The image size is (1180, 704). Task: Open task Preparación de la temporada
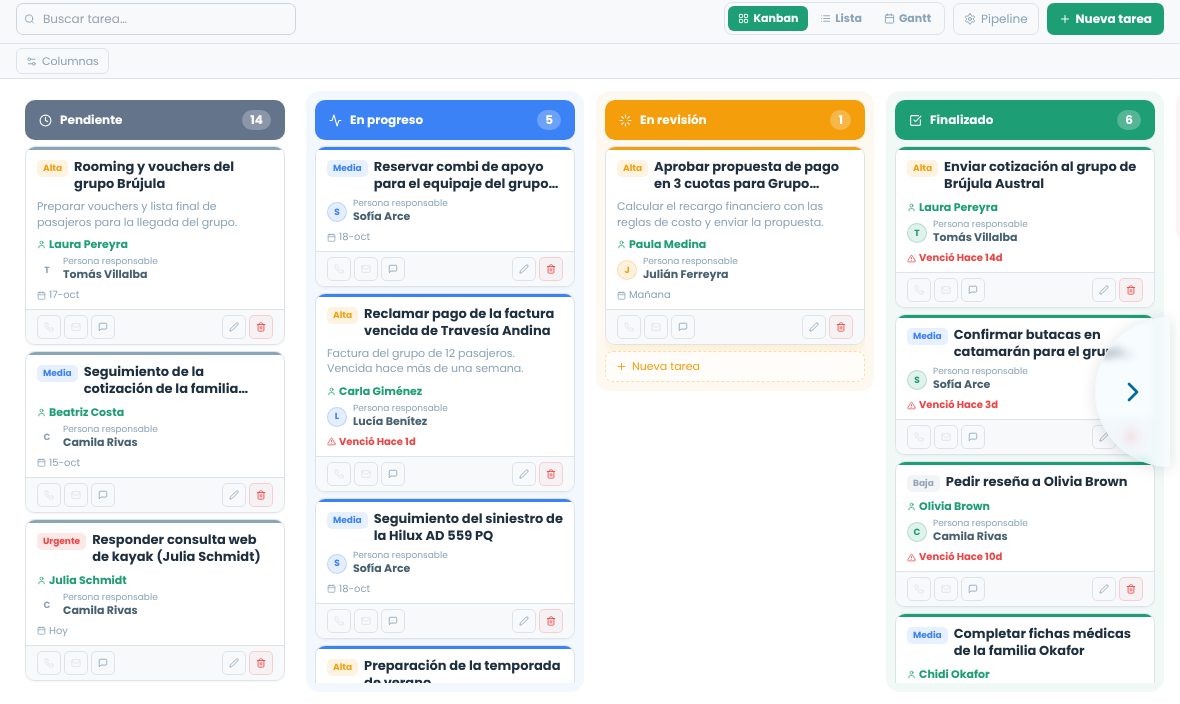(x=461, y=672)
